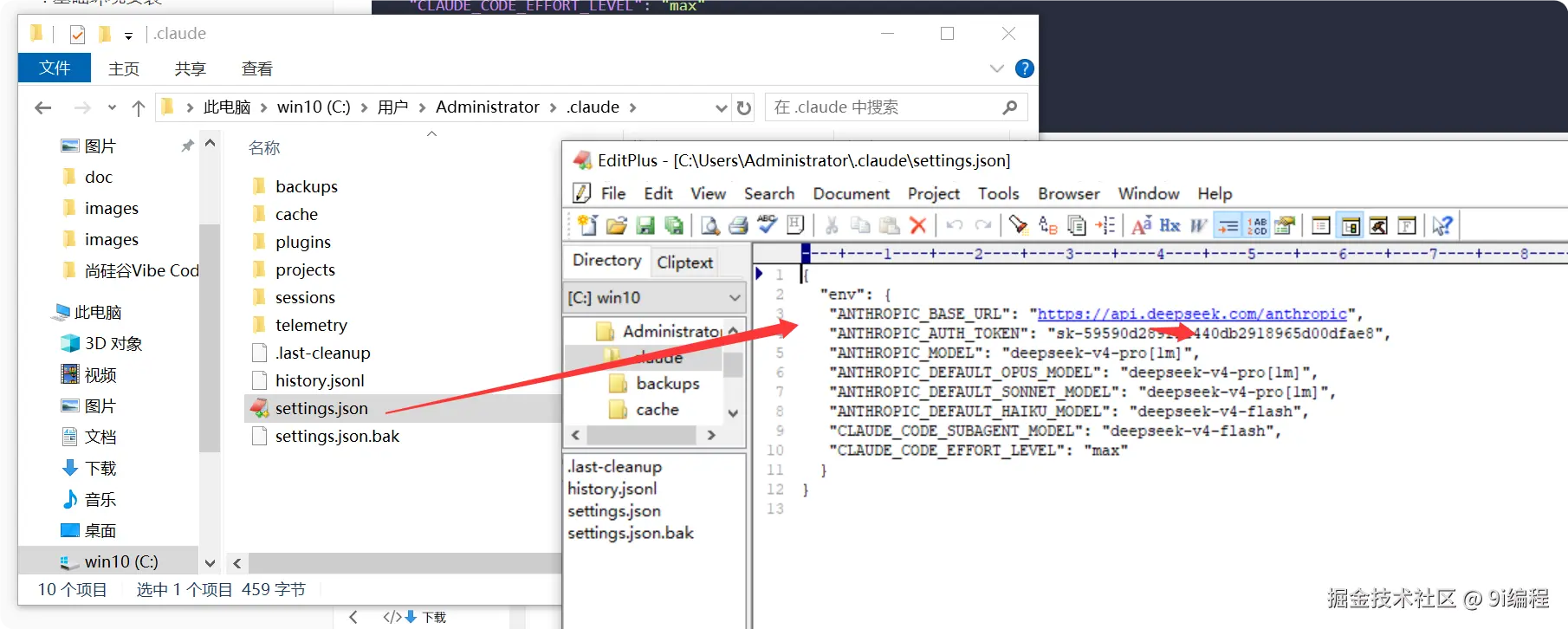This screenshot has width=1568, height=629.
Task: Toggle the Hx hex viewer icon
Action: 1170,225
